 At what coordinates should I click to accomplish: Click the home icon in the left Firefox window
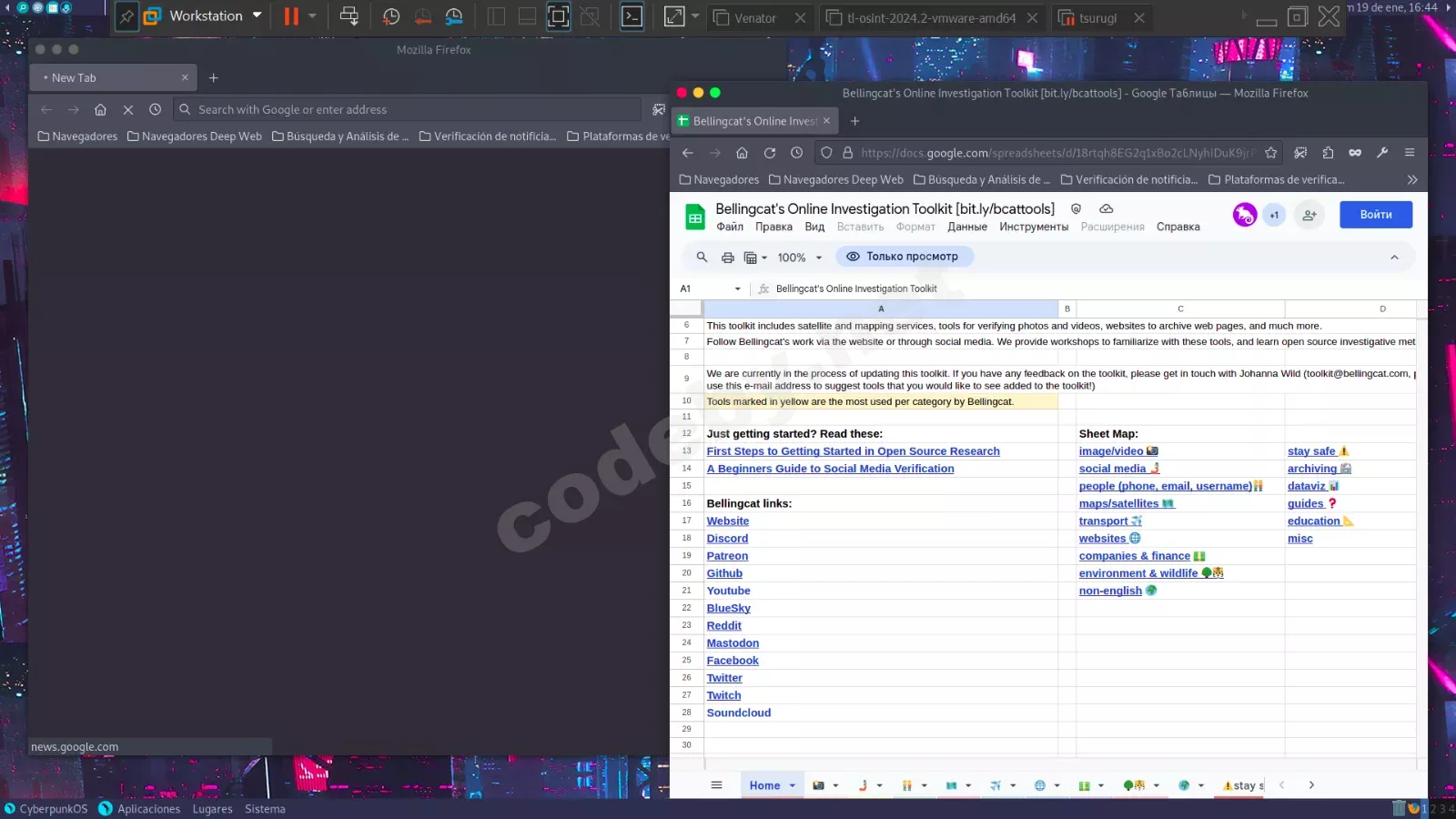tap(100, 109)
